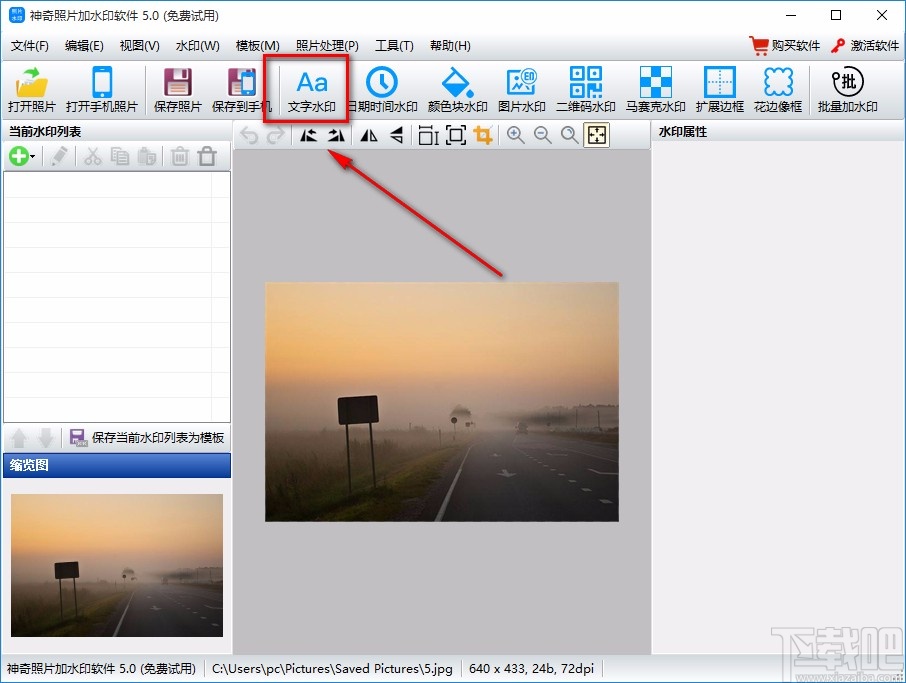906x683 pixels.
Task: Click the grey delete trash icon
Action: click(x=180, y=156)
